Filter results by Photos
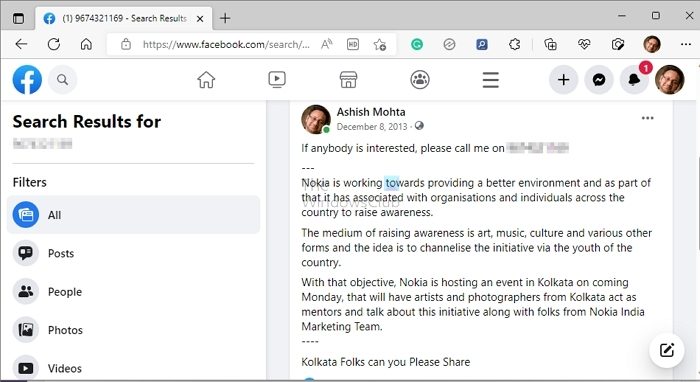 coord(133,330)
